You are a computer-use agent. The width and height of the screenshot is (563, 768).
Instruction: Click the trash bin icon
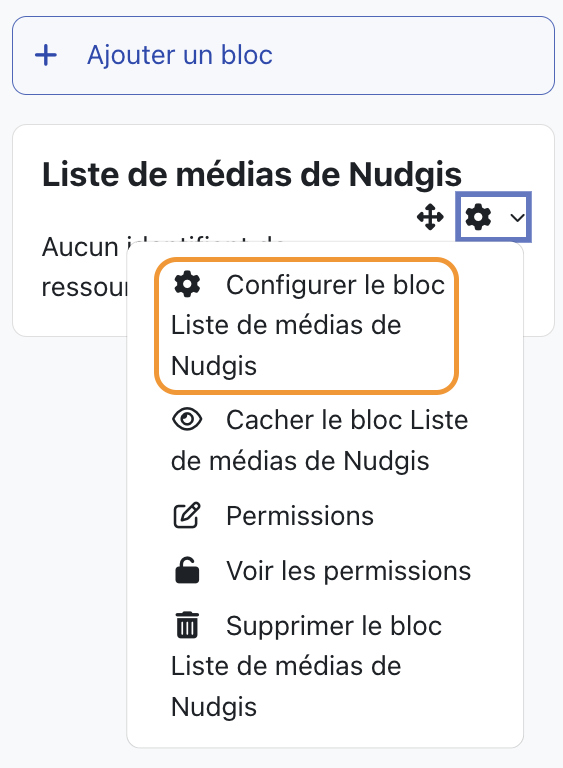click(187, 625)
